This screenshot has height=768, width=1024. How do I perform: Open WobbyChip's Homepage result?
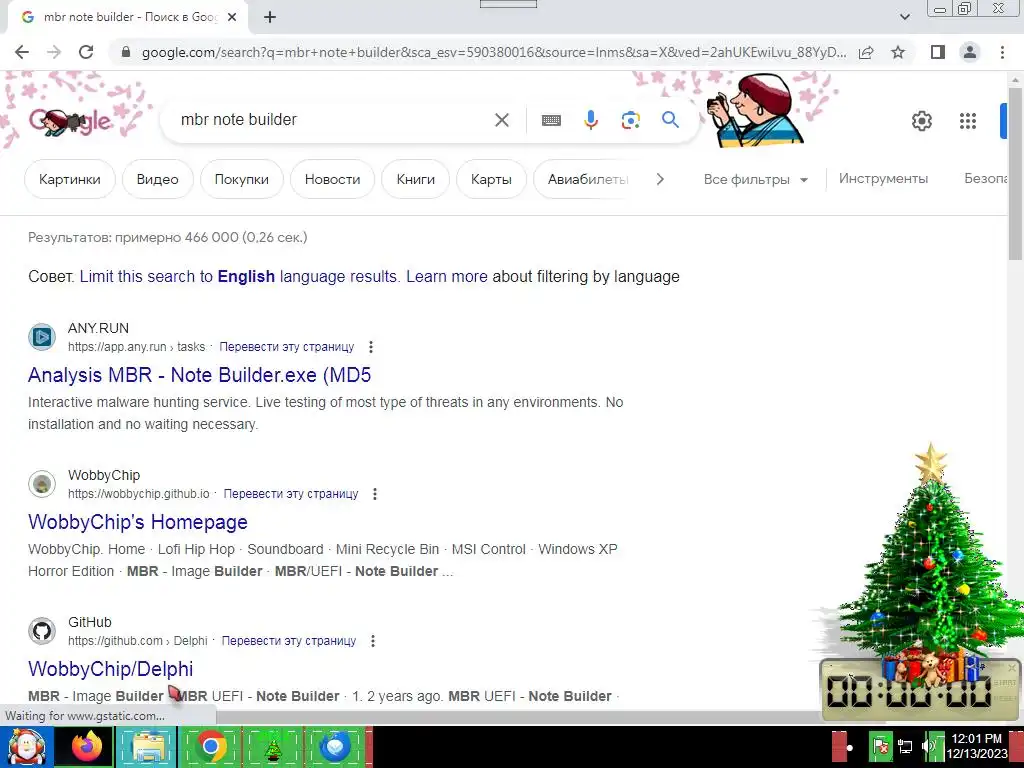138,522
